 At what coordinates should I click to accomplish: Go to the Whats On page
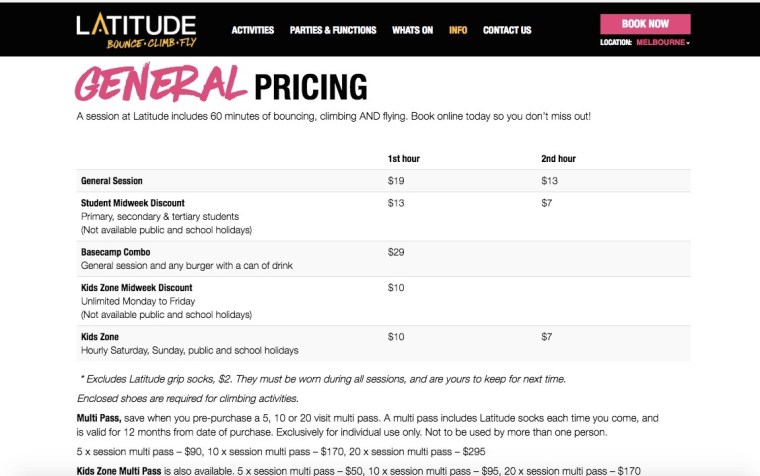413,30
